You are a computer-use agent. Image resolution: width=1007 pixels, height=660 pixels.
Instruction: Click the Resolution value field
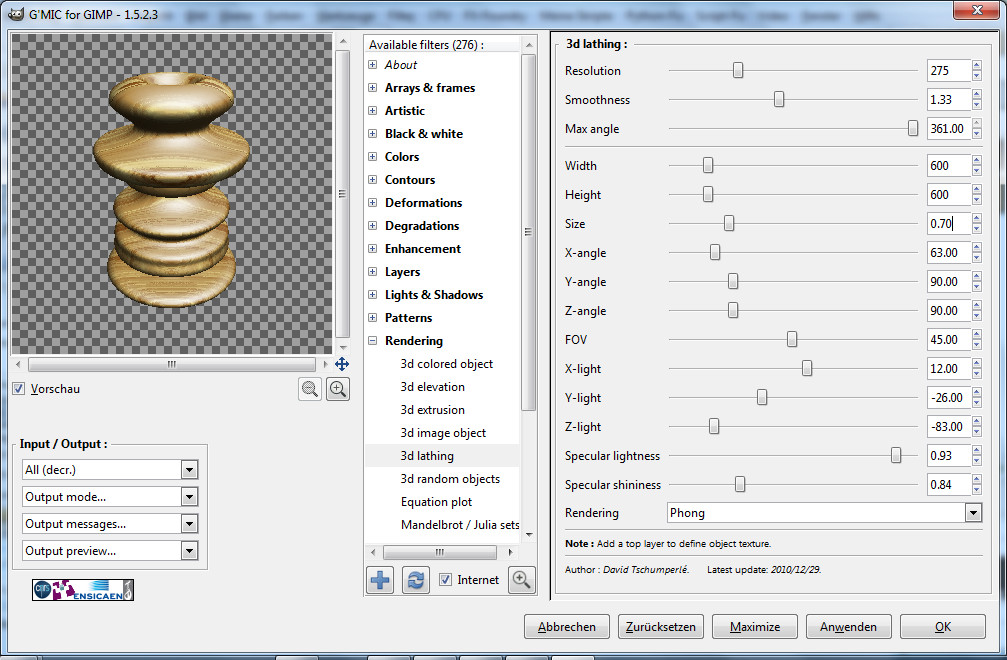click(949, 71)
